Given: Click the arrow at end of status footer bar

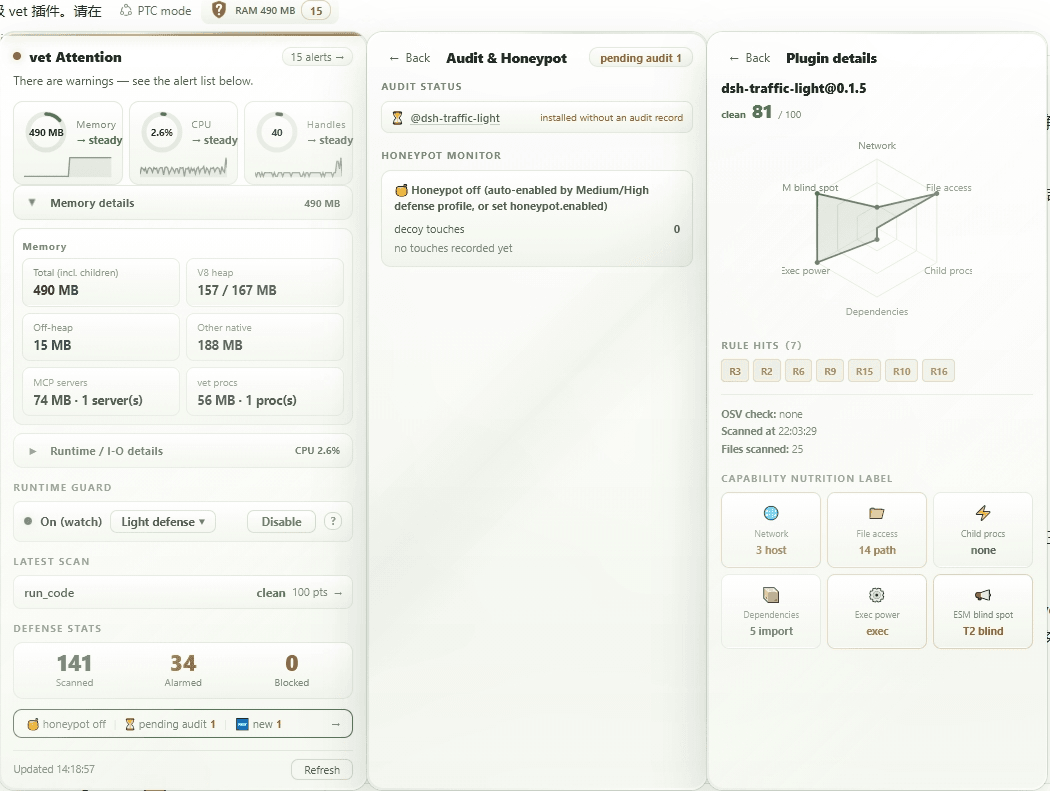Looking at the screenshot, I should [335, 724].
